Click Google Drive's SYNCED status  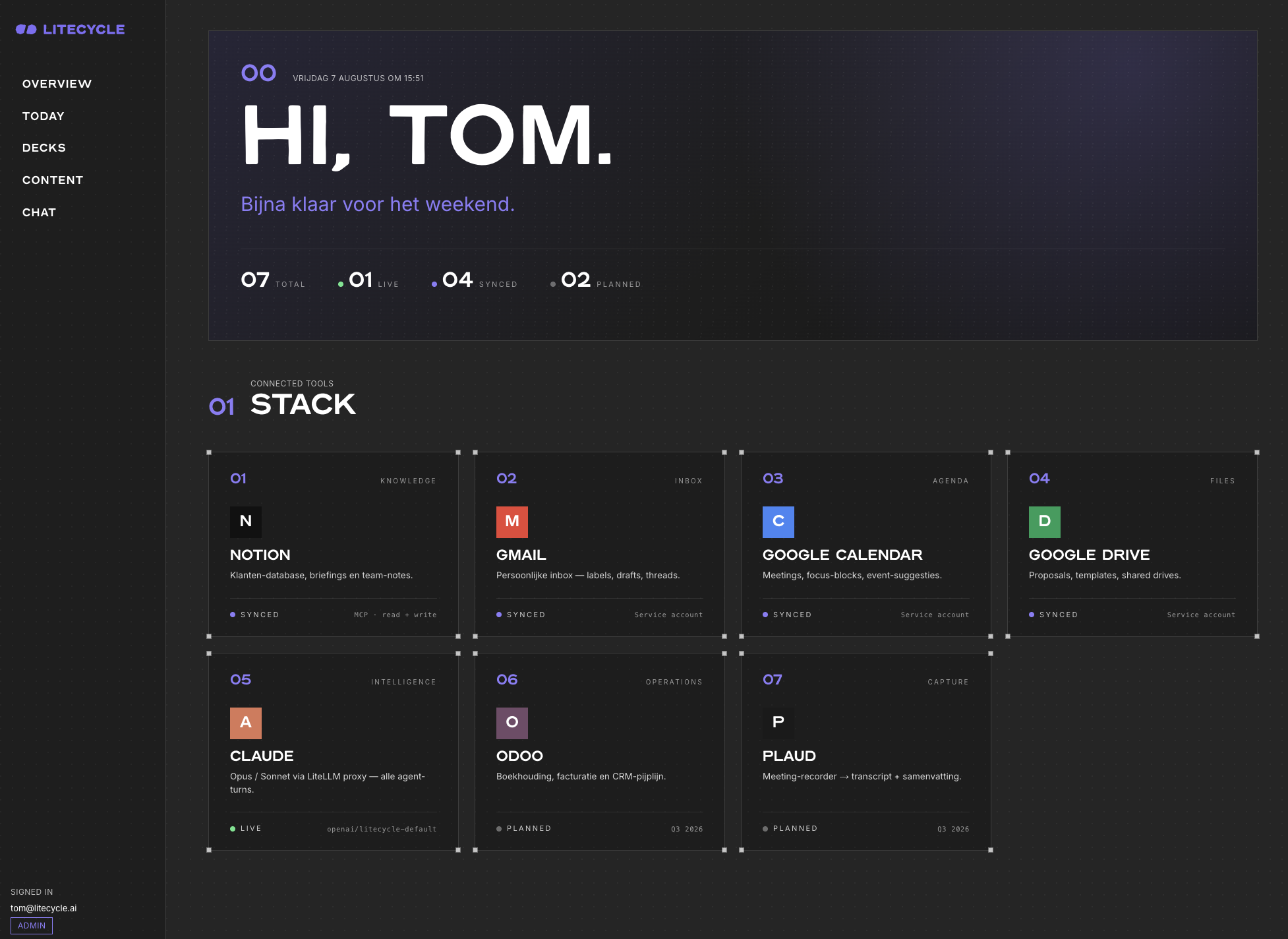click(x=1053, y=615)
